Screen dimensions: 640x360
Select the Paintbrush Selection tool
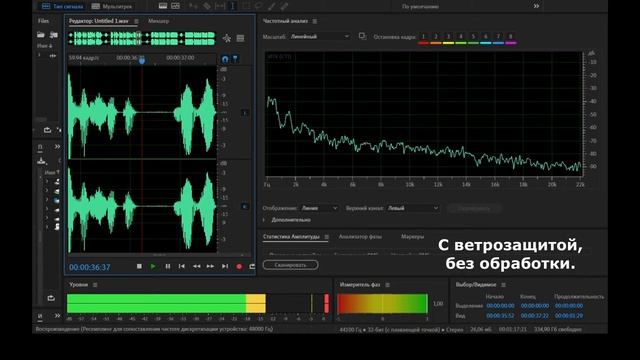271,6
